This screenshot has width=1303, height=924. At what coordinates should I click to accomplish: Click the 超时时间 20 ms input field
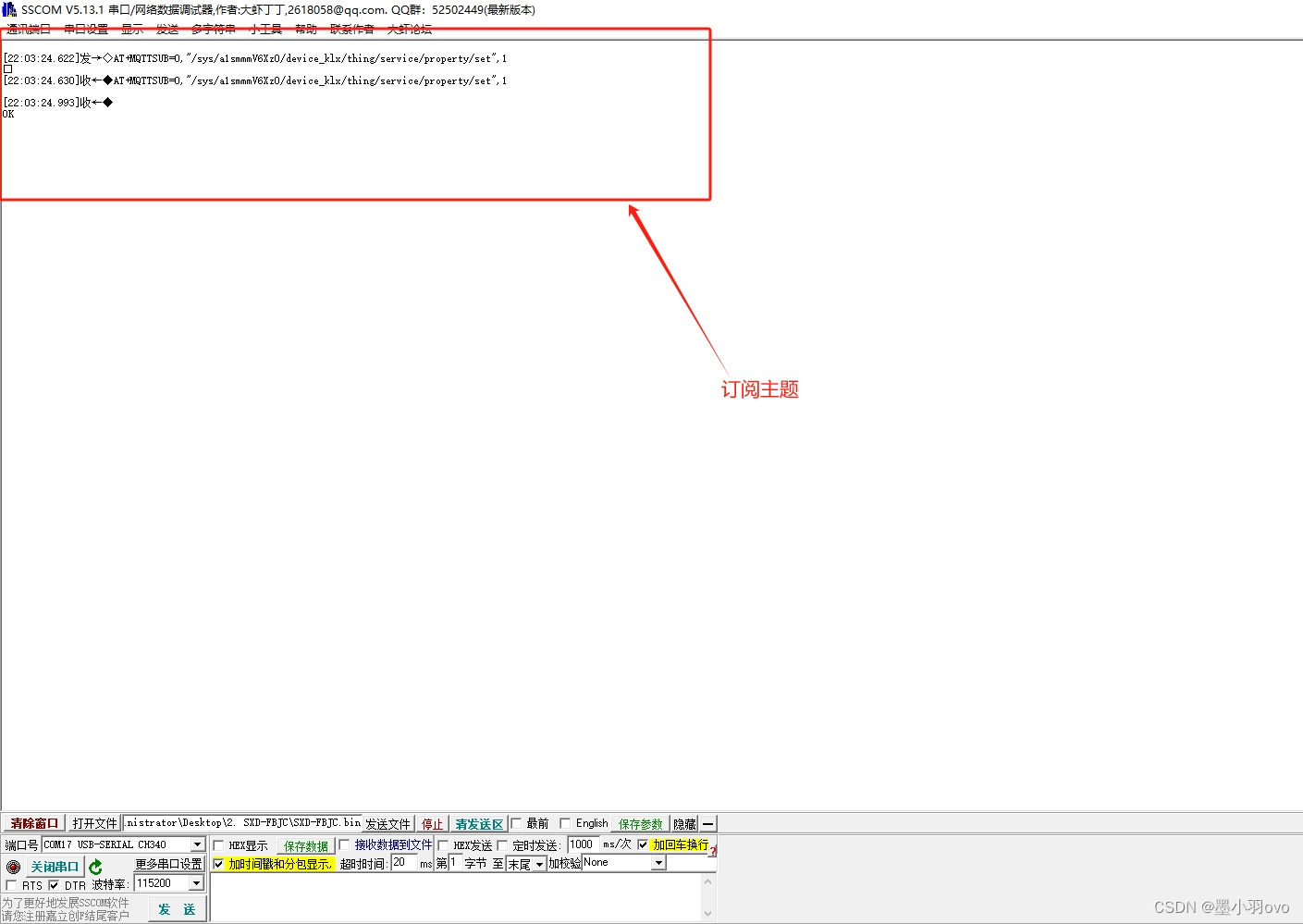click(x=403, y=863)
